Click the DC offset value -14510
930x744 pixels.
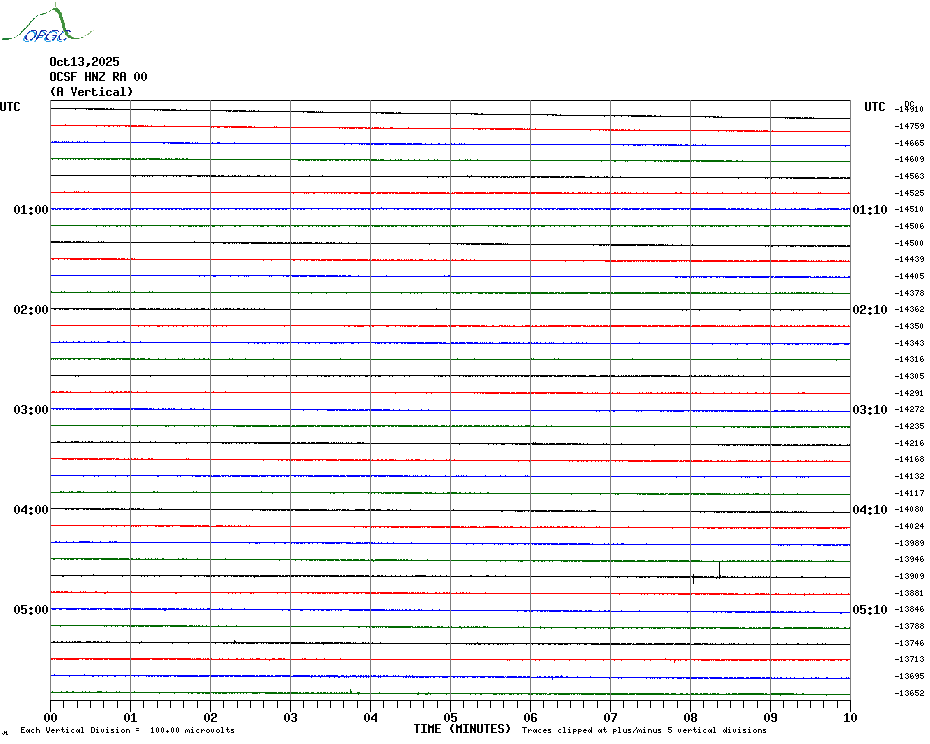[909, 209]
